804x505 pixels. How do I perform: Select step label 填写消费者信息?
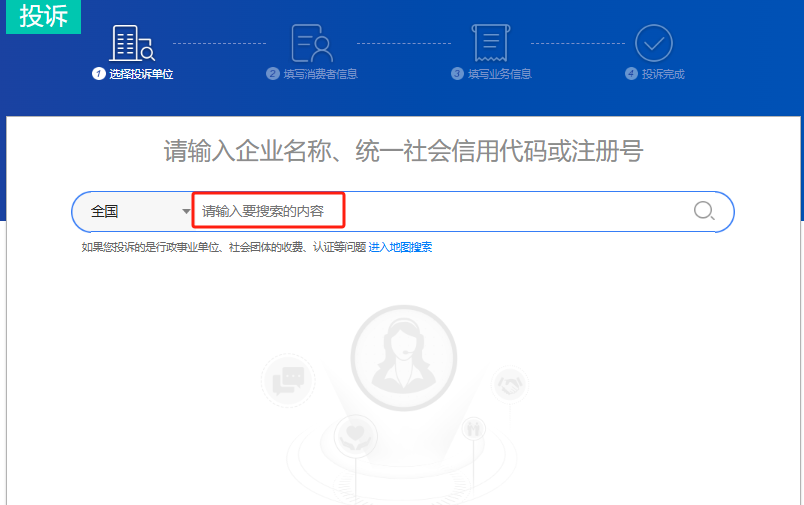pos(320,74)
